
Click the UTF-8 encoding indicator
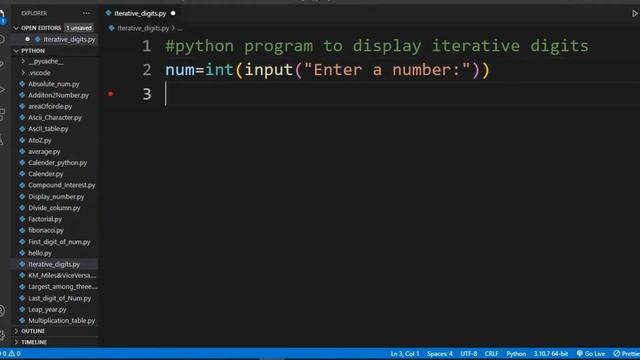point(469,353)
